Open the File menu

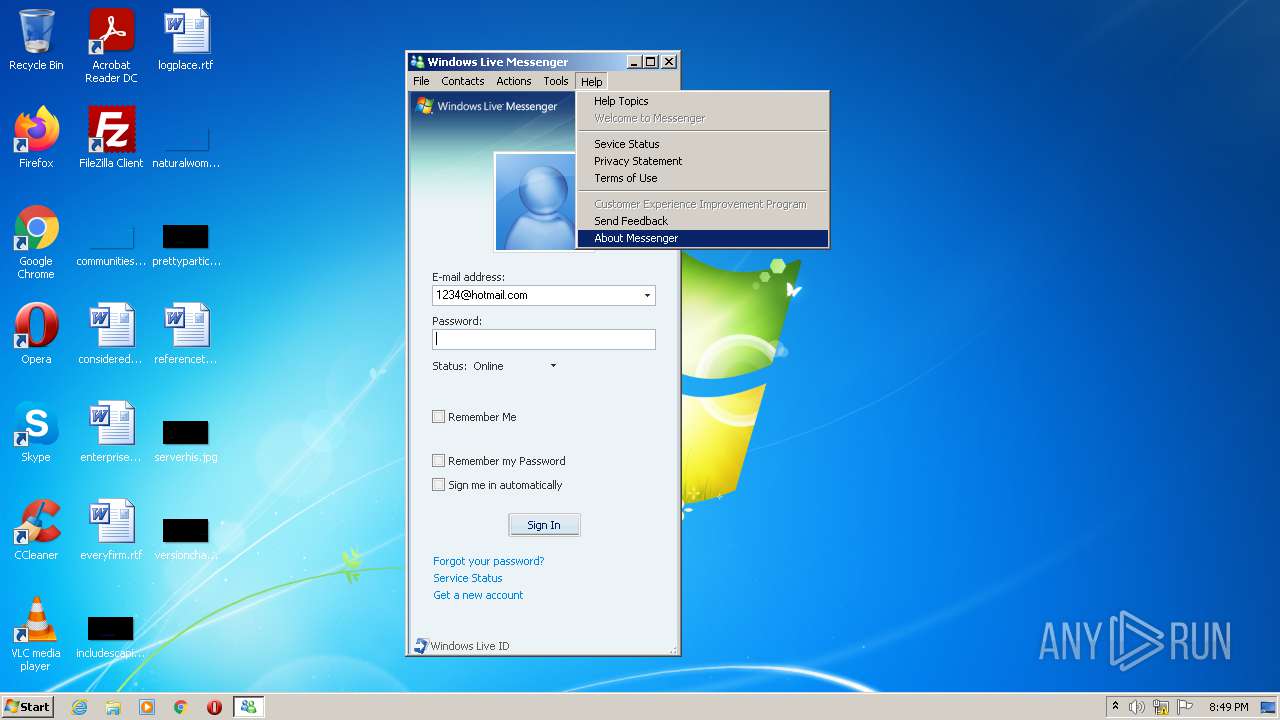421,81
